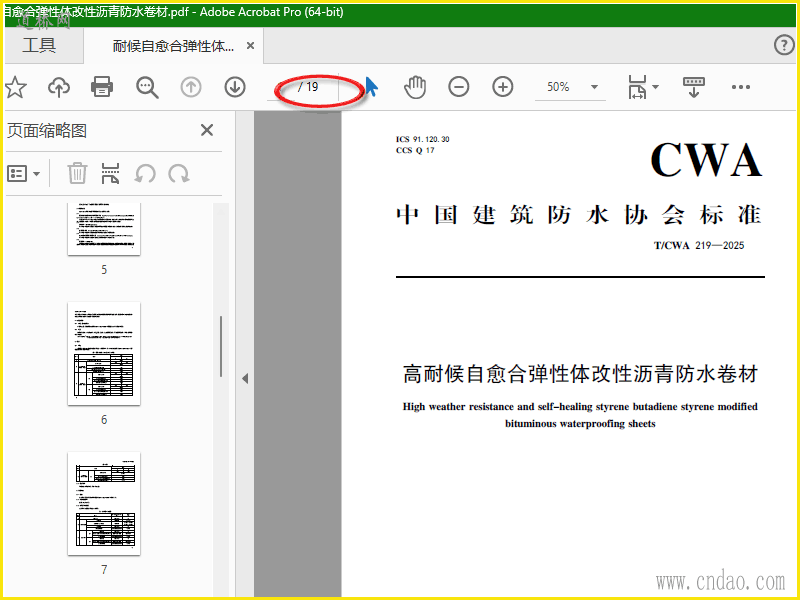800x600 pixels.
Task: Open the help question mark icon
Action: pyautogui.click(x=784, y=45)
